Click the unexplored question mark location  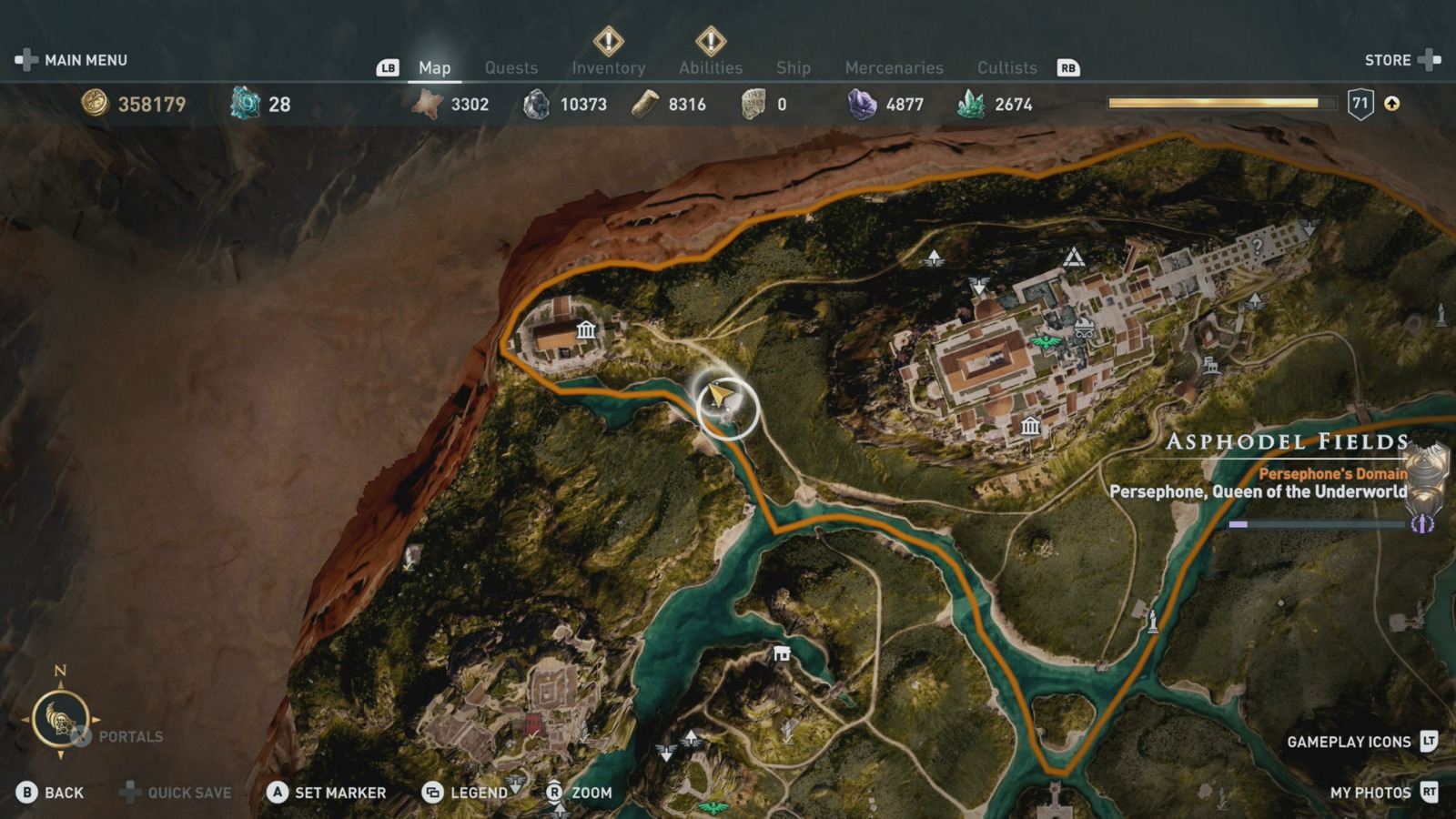coord(1258,246)
